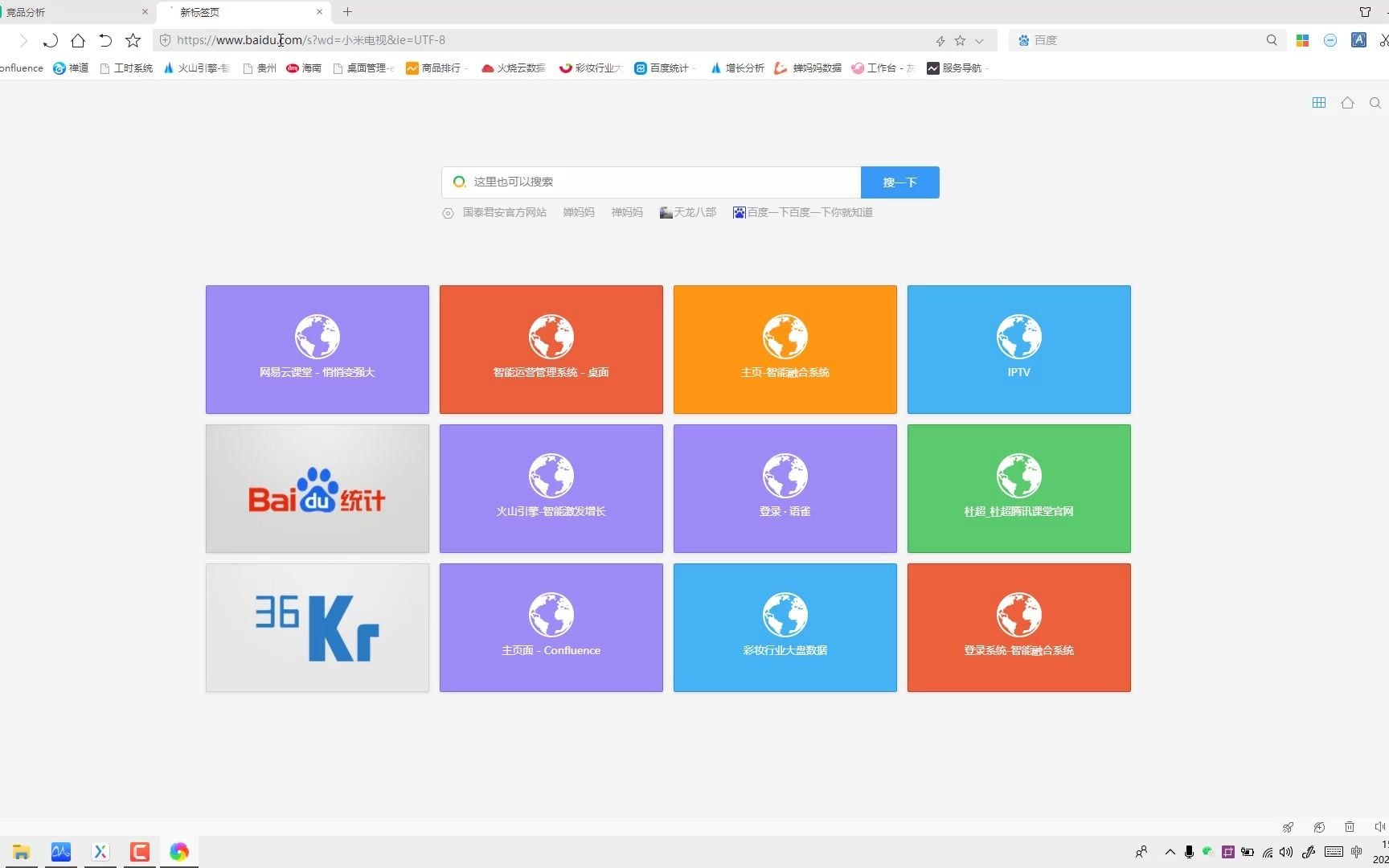
Task: Open a new tab with plus button
Action: (x=347, y=12)
